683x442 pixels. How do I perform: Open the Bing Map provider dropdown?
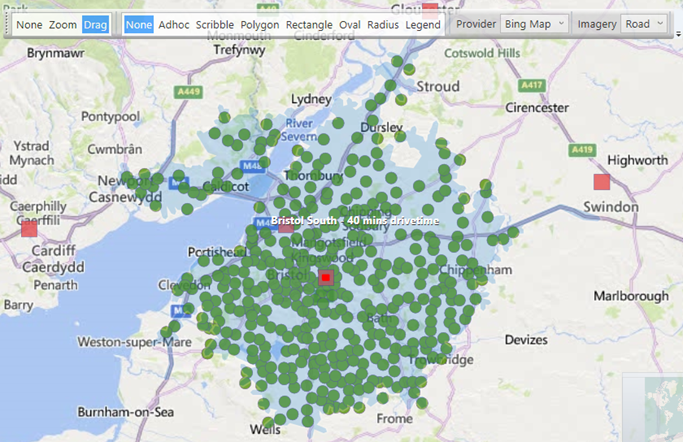click(x=534, y=24)
